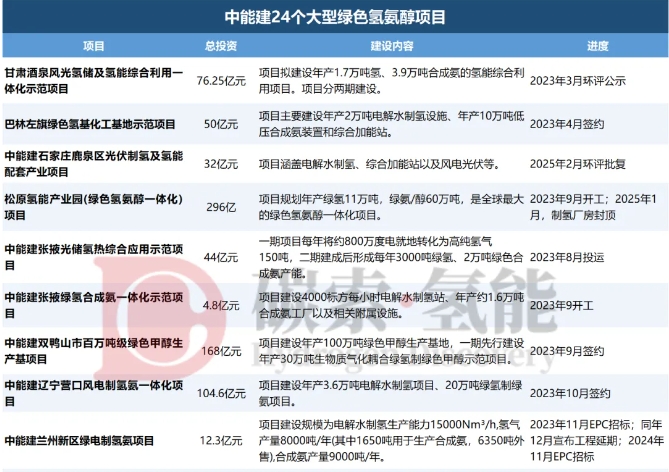Viewport: 669px width, 472px height.
Task: Click the 中能建双鸭山市 methanol project name
Action: pos(93,350)
